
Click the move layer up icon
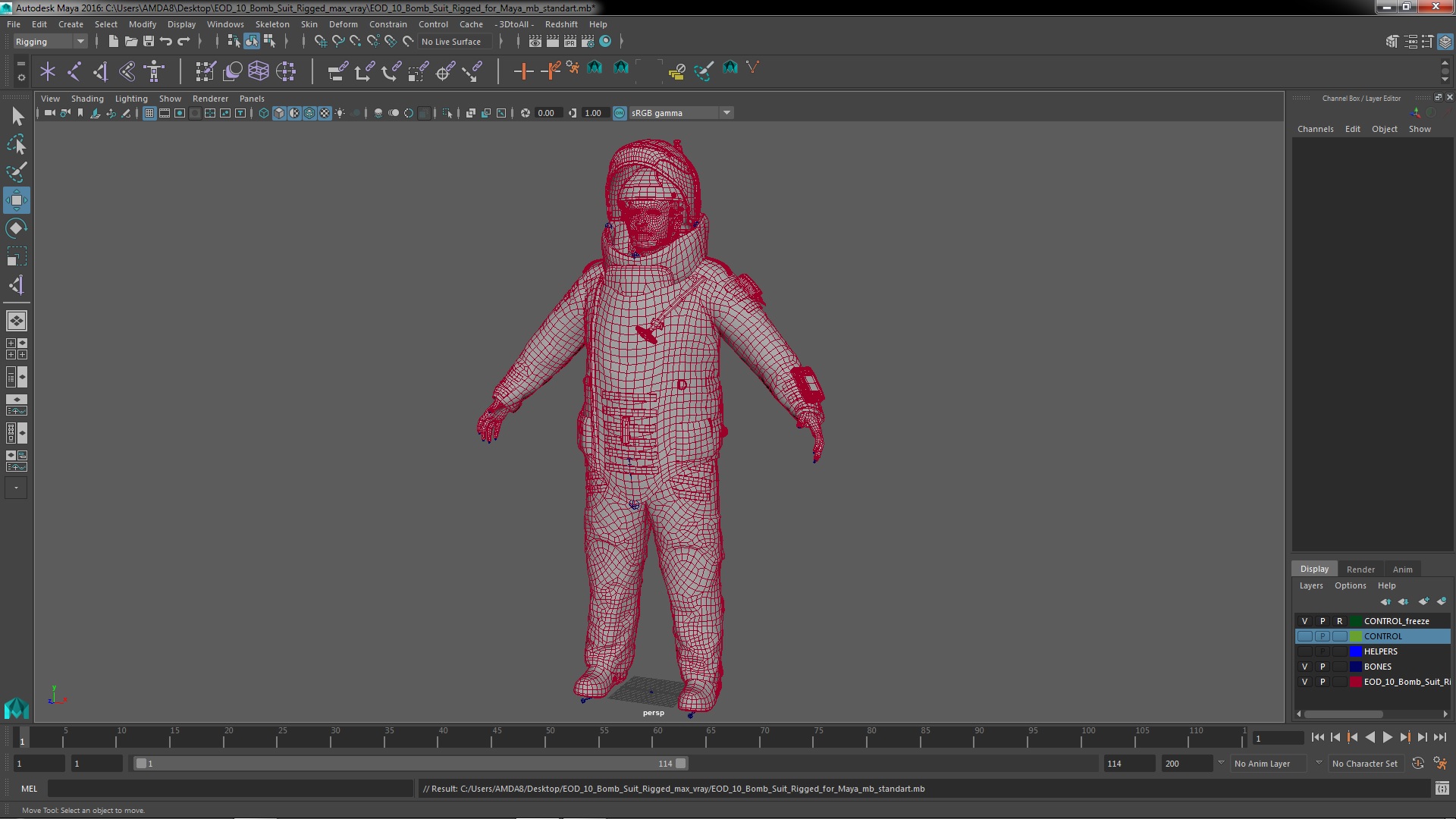point(1385,601)
